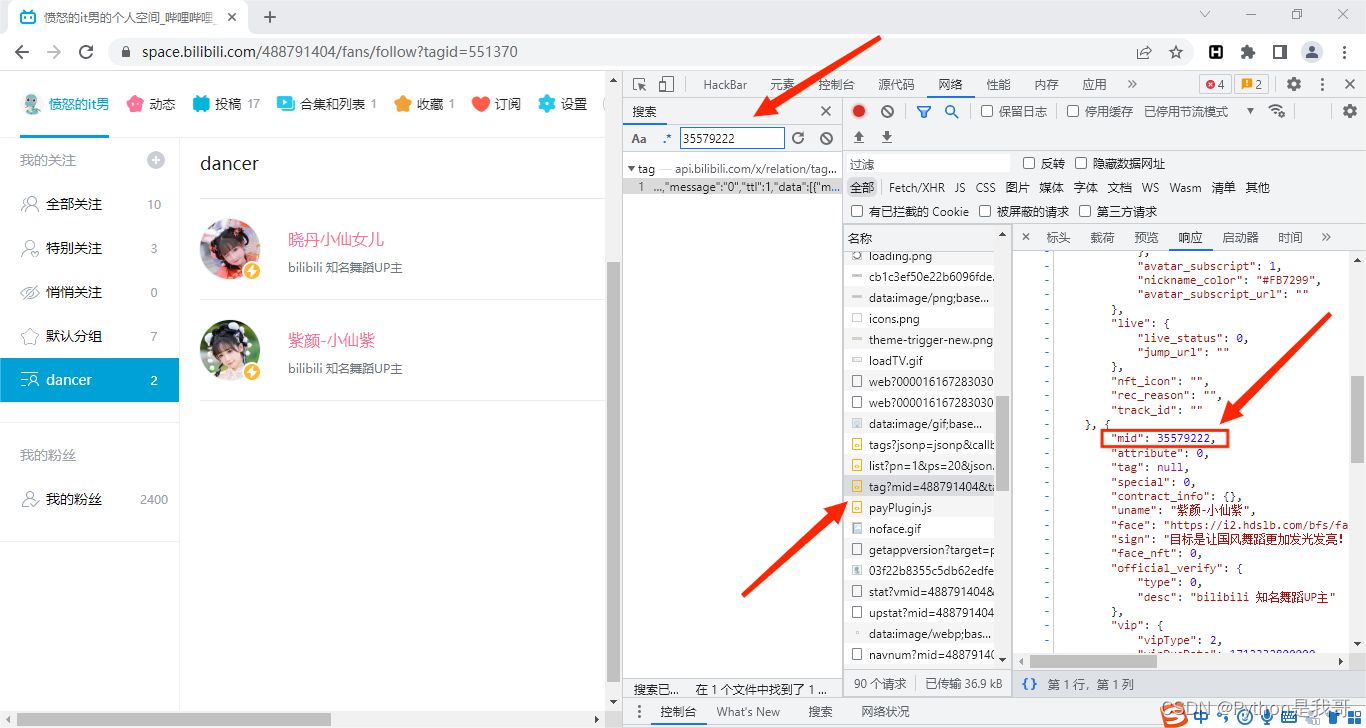Click the red record network log button
The image size is (1366, 728).
coord(859,111)
